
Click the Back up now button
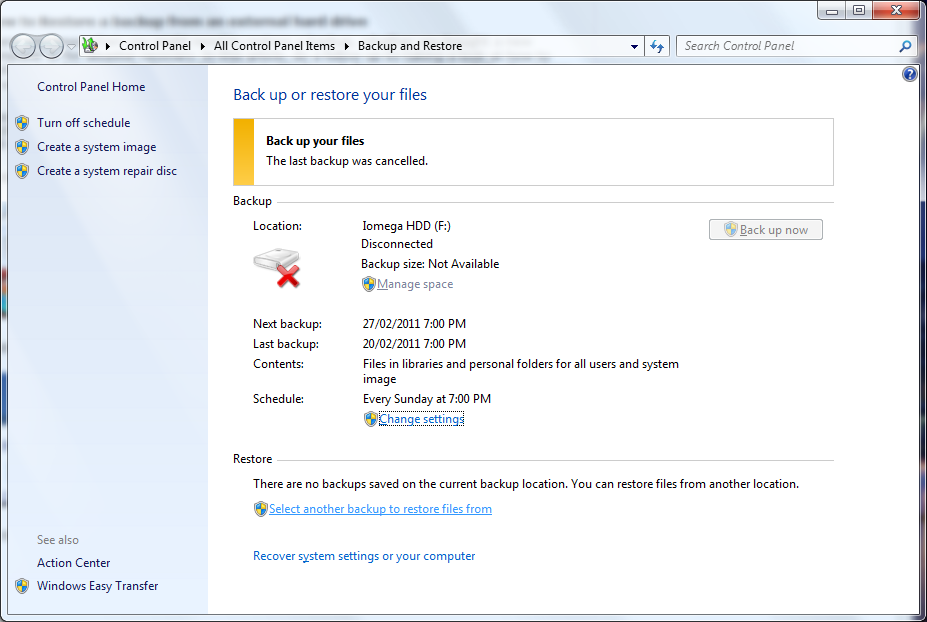click(x=765, y=229)
